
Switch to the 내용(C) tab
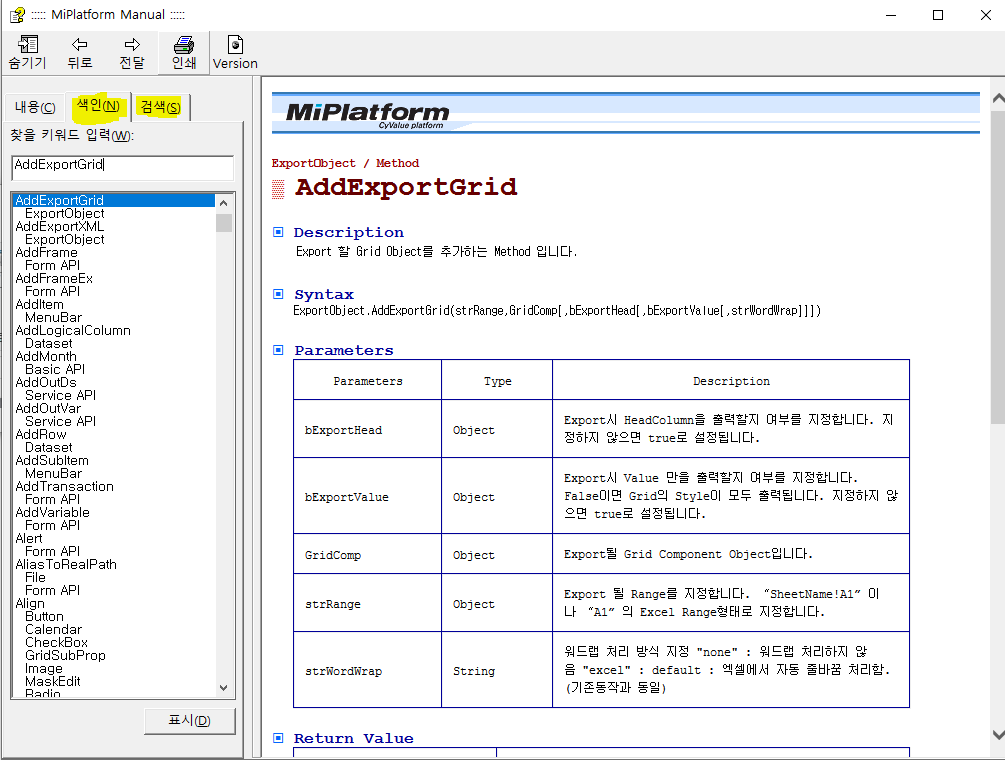[x=35, y=107]
